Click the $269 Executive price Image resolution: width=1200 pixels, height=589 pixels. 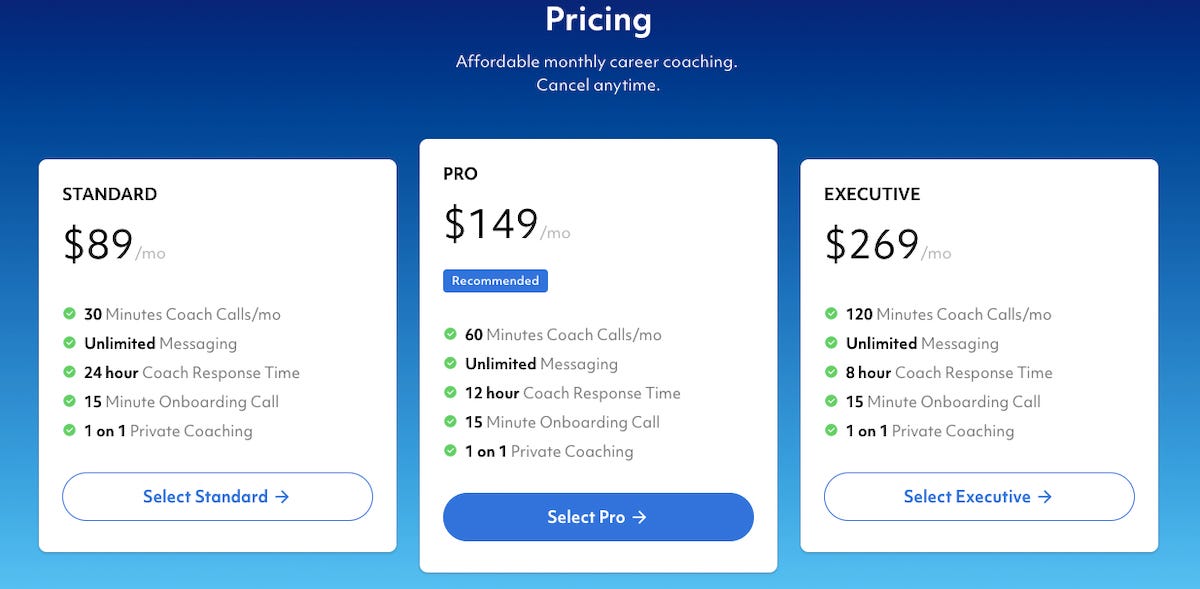(872, 245)
